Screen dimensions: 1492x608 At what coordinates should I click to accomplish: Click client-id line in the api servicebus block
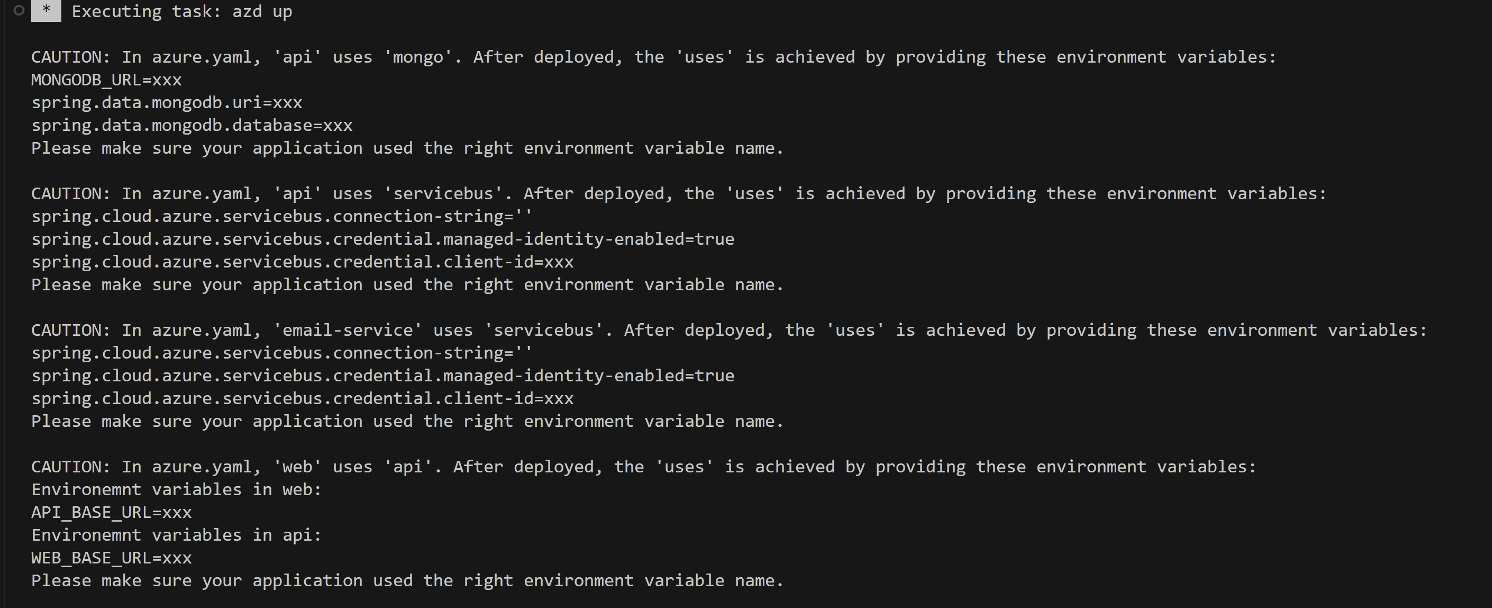tap(302, 262)
